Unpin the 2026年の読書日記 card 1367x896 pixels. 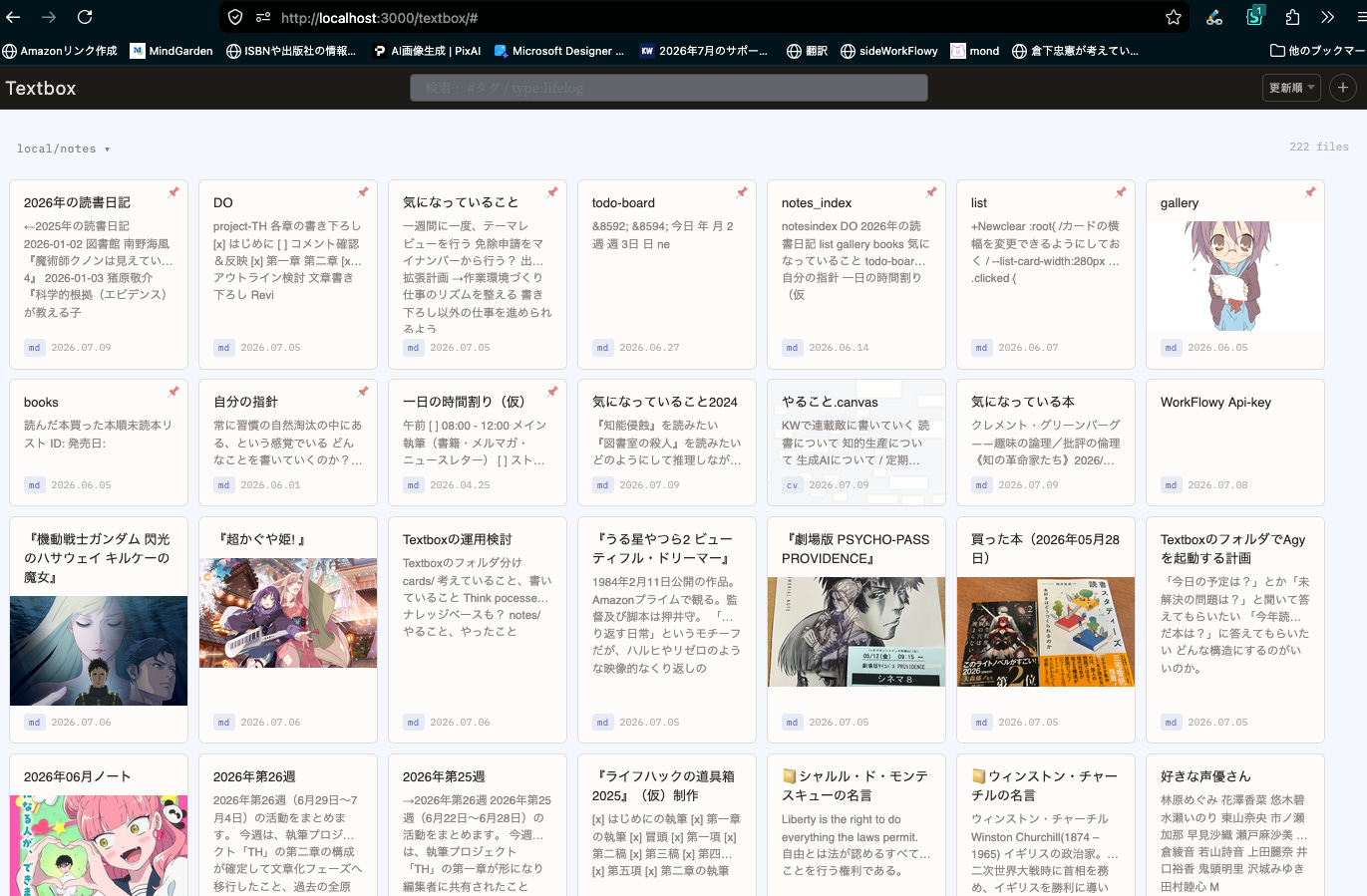173,192
